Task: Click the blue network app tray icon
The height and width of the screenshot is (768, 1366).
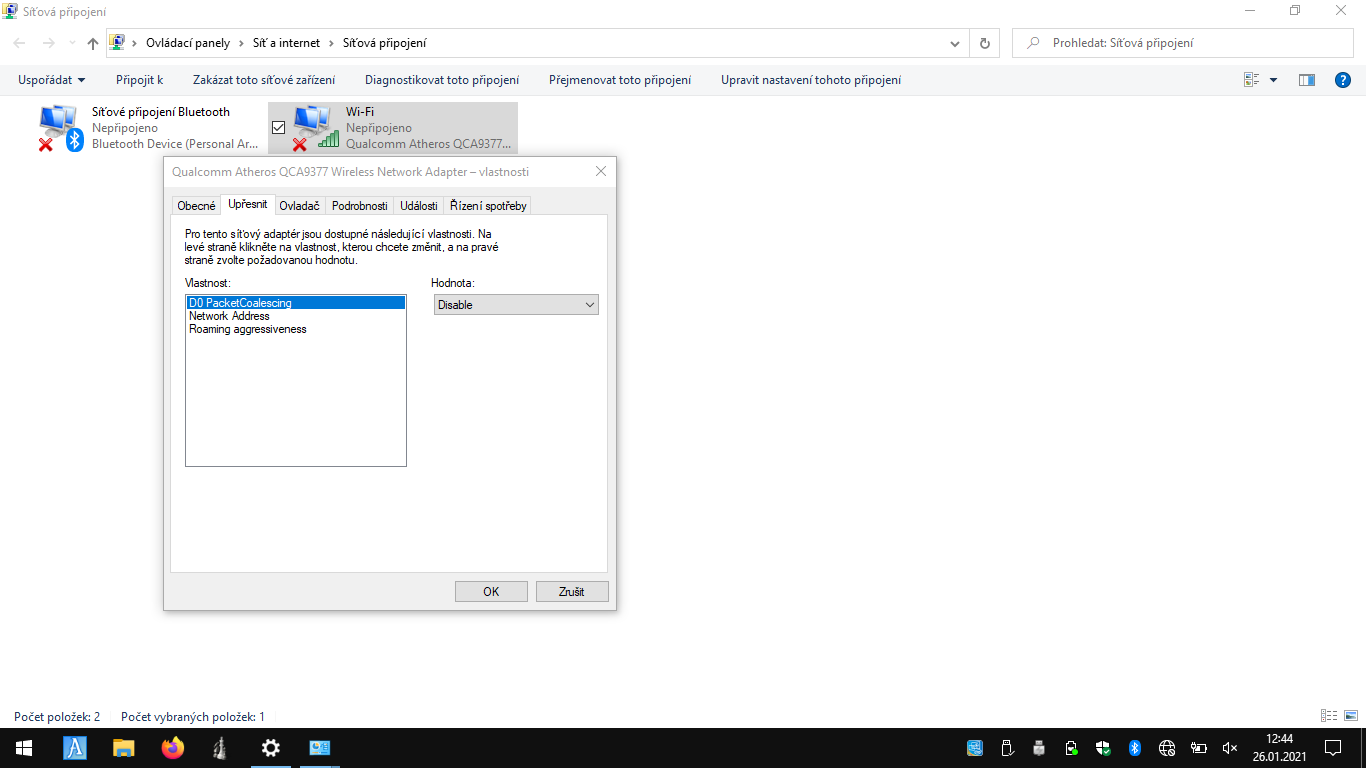Action: pos(975,748)
